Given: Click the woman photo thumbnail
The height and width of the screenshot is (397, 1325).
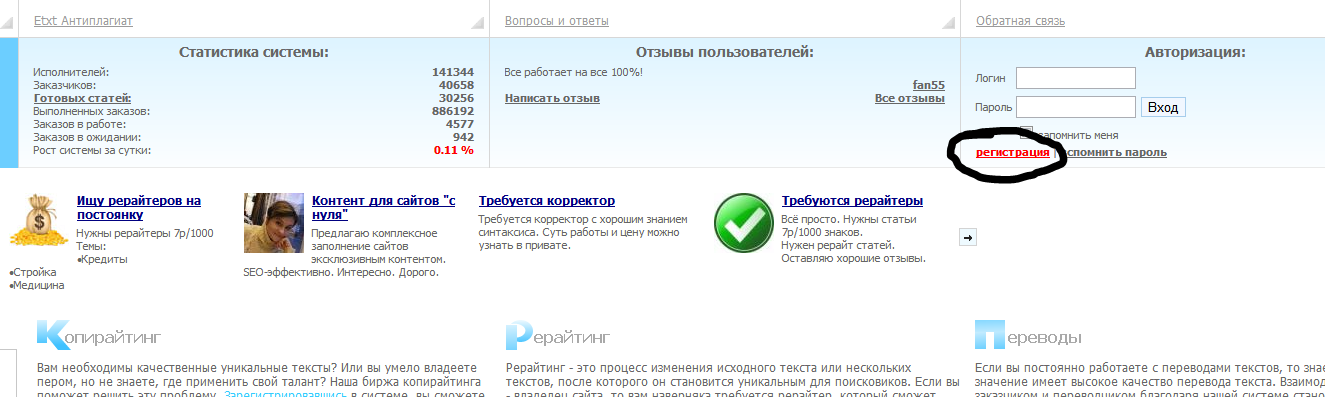Looking at the screenshot, I should [x=274, y=222].
